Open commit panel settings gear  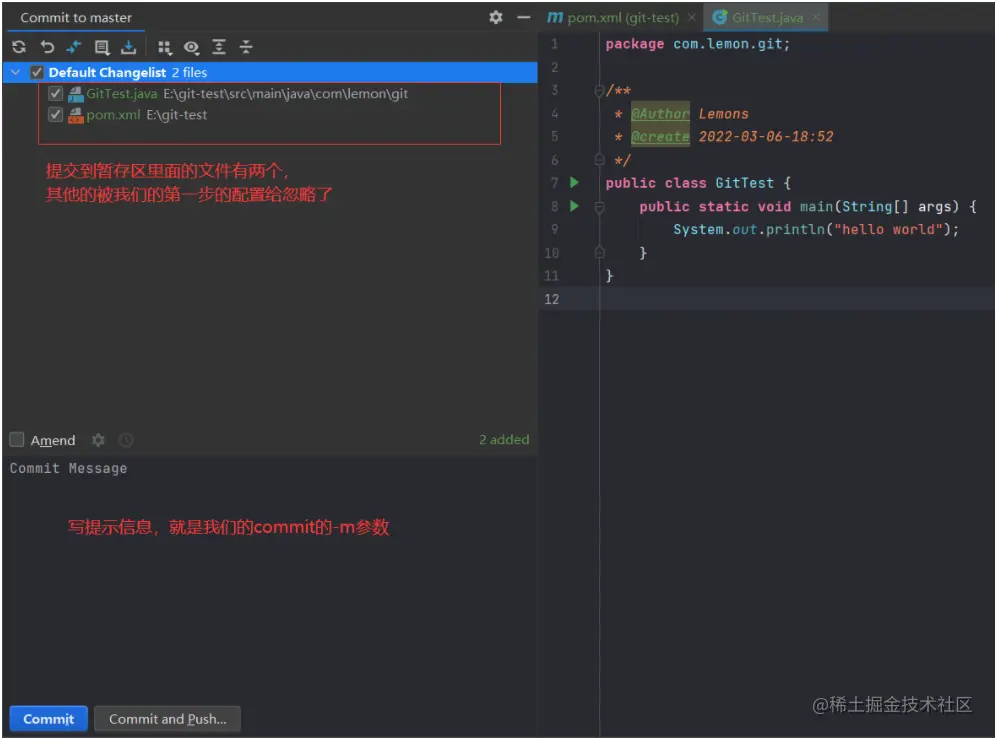(x=496, y=17)
